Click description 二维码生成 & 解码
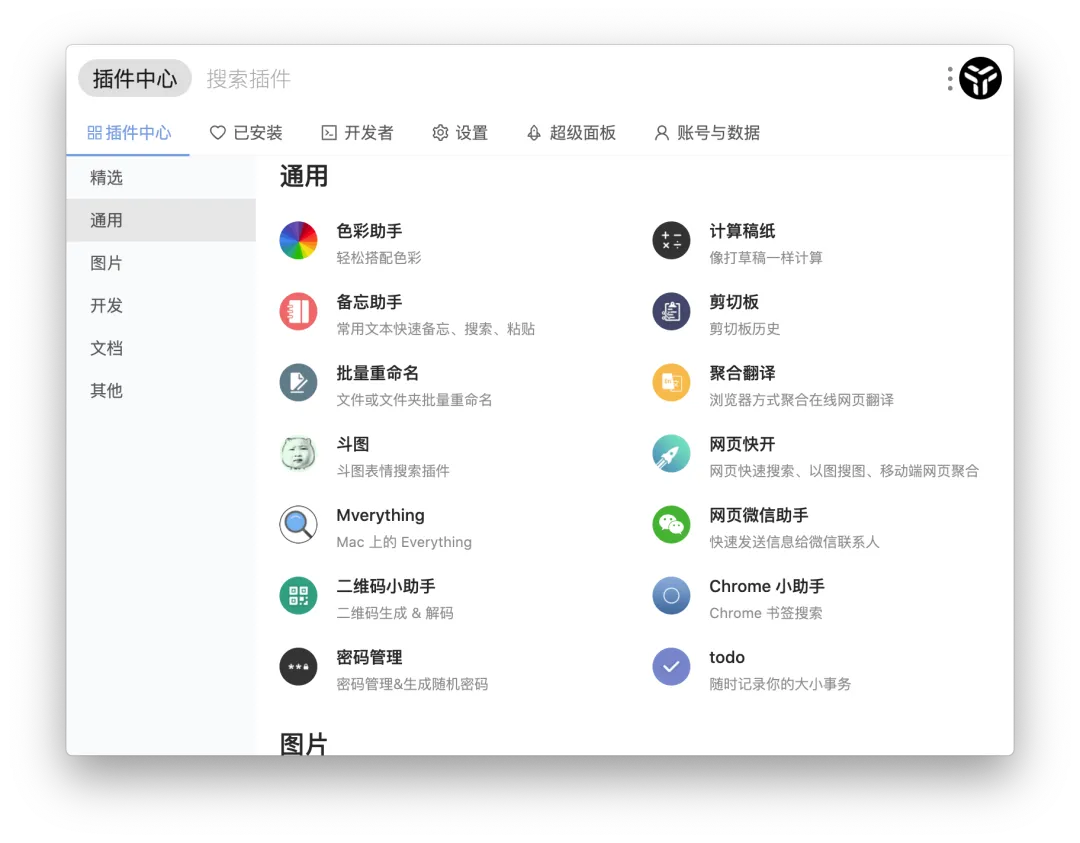 pos(395,613)
